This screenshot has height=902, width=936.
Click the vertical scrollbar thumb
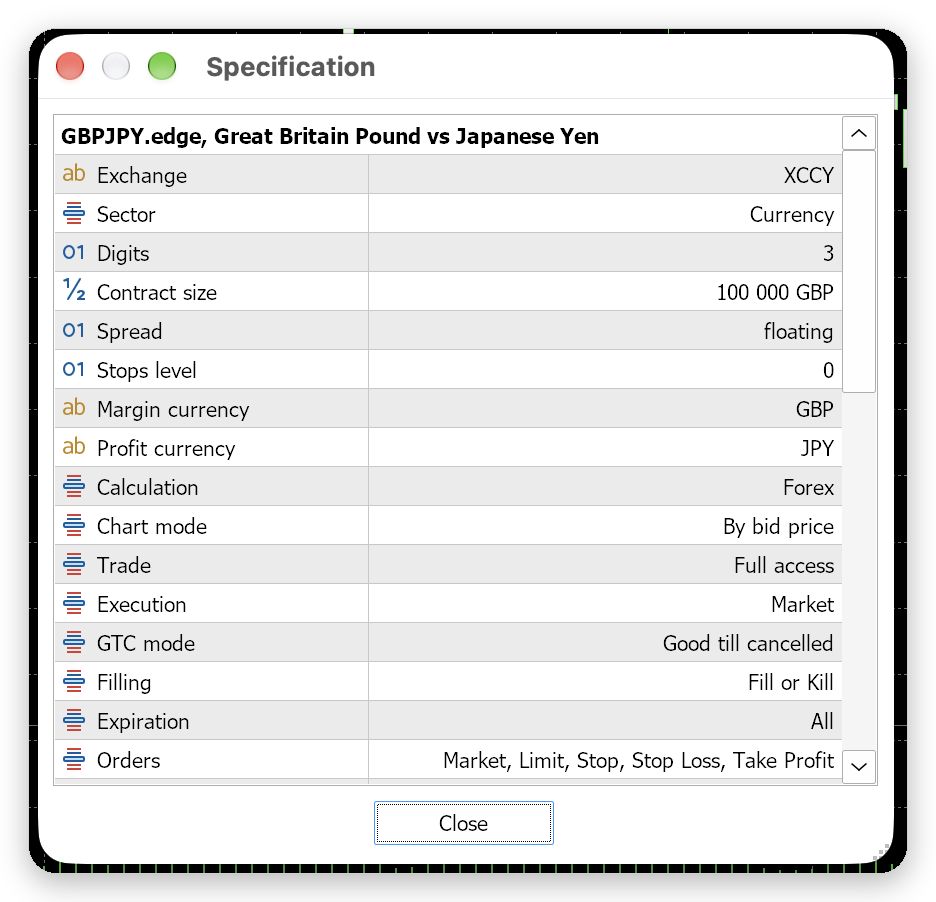click(x=859, y=272)
